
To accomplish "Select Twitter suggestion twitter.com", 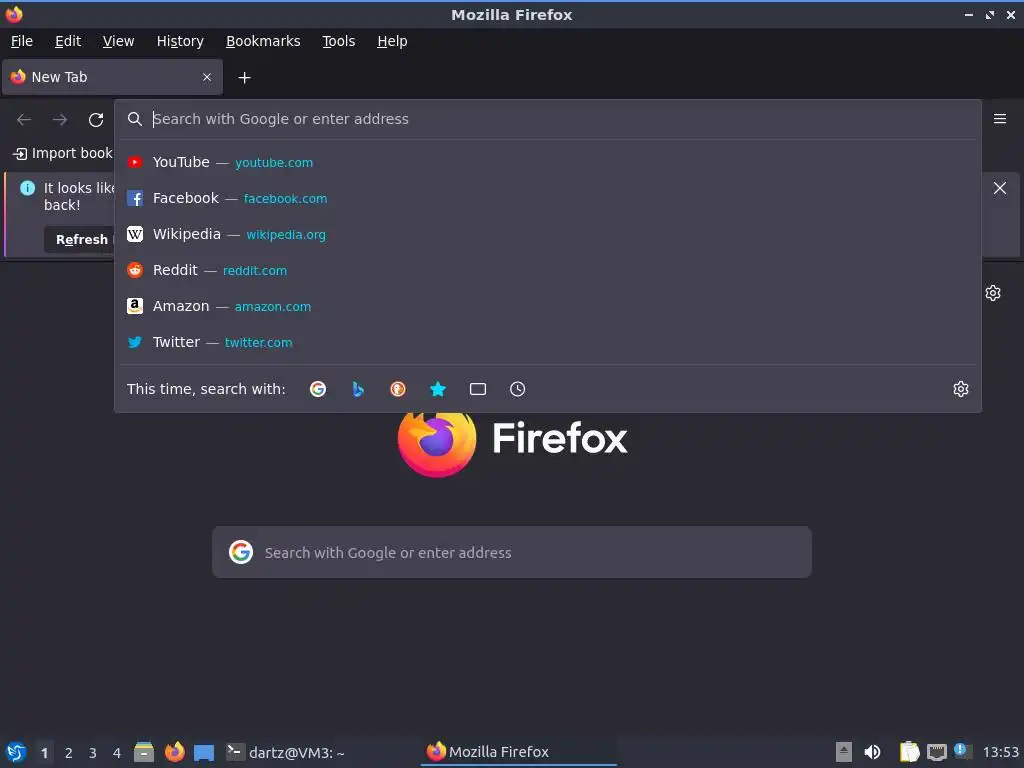I will [548, 342].
